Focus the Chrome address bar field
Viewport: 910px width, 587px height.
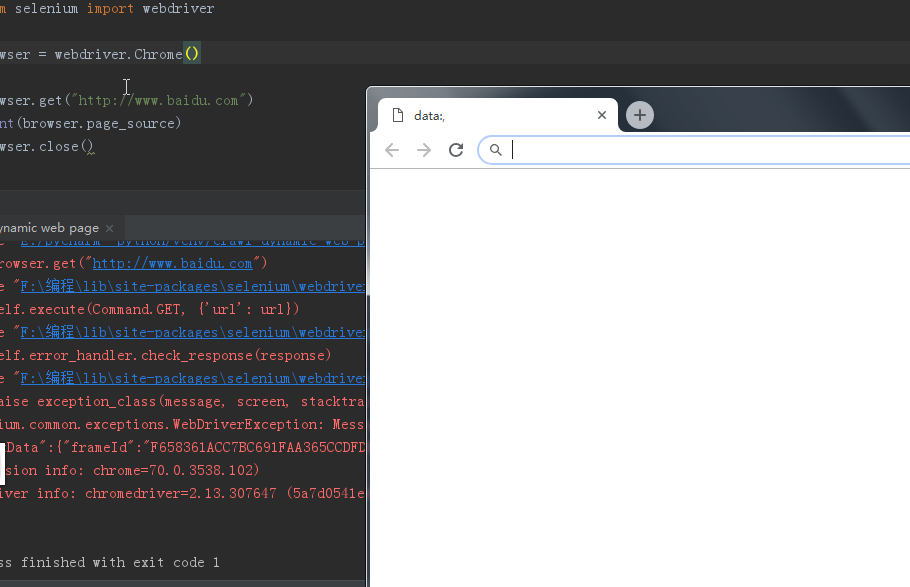pyautogui.click(x=696, y=150)
